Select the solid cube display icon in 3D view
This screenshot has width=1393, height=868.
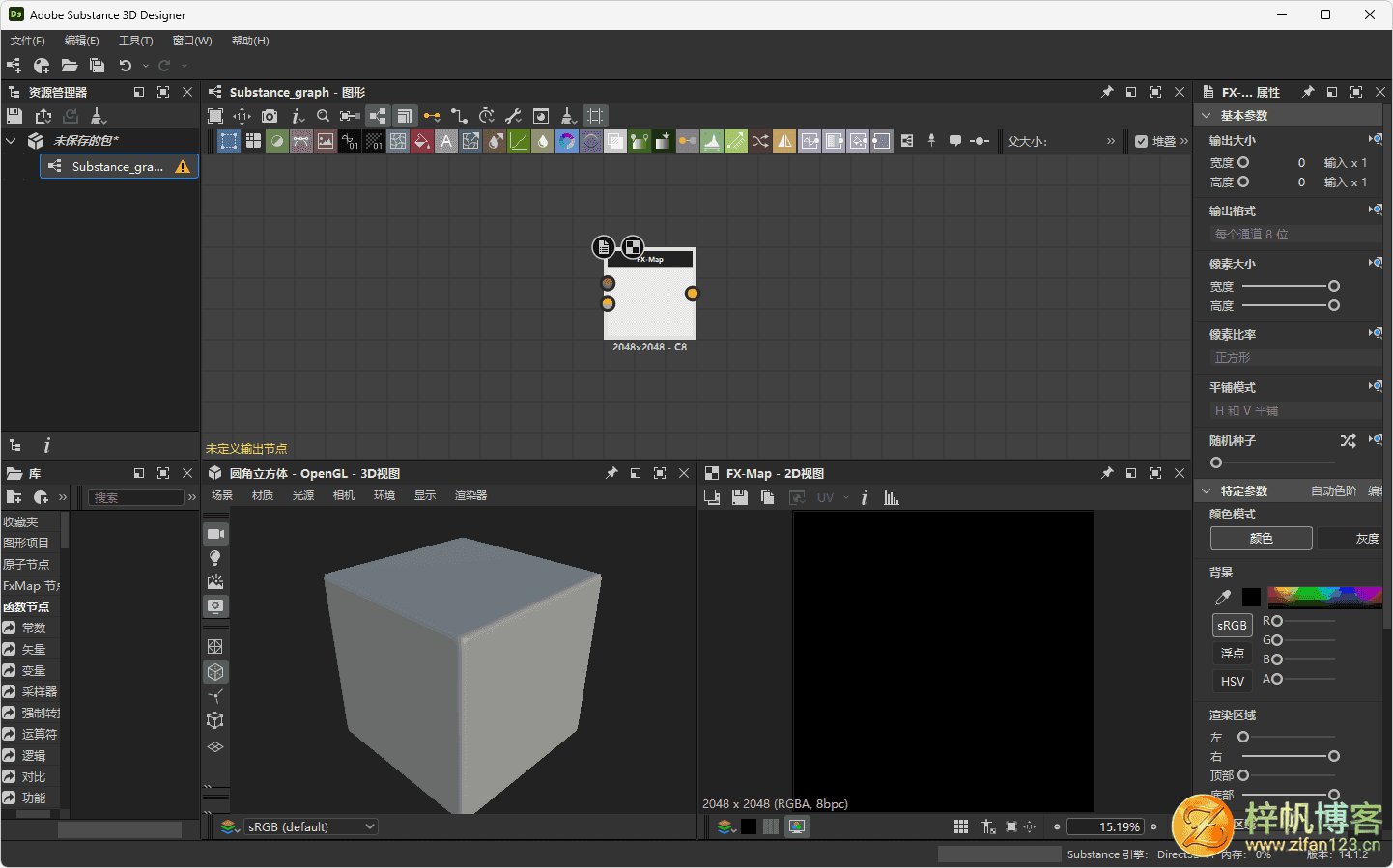(215, 672)
